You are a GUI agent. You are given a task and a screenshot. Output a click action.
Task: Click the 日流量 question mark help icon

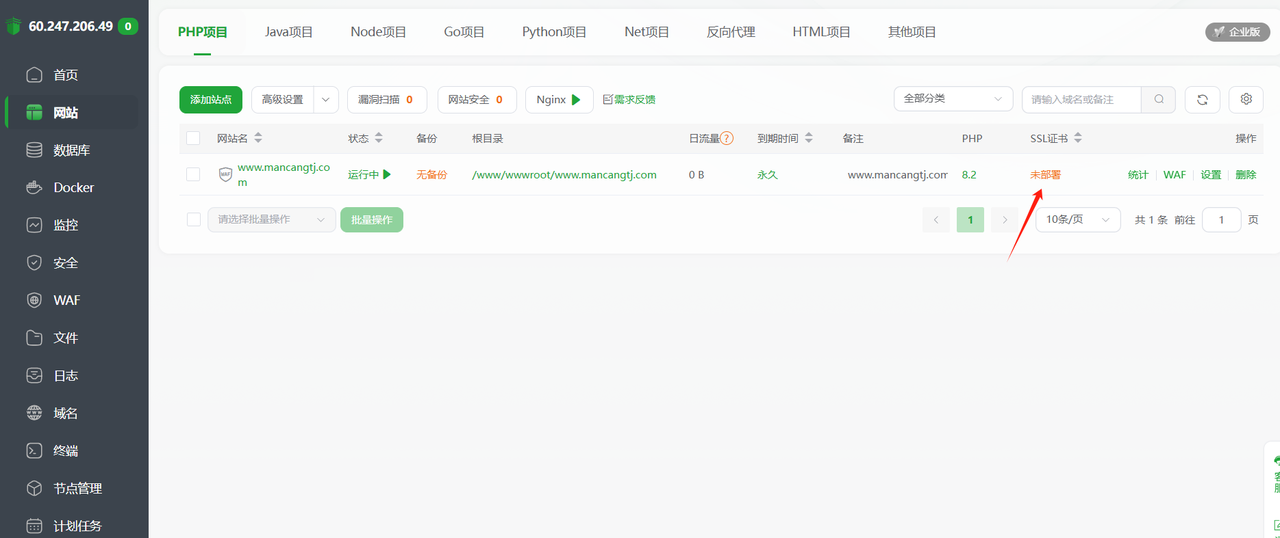click(727, 138)
